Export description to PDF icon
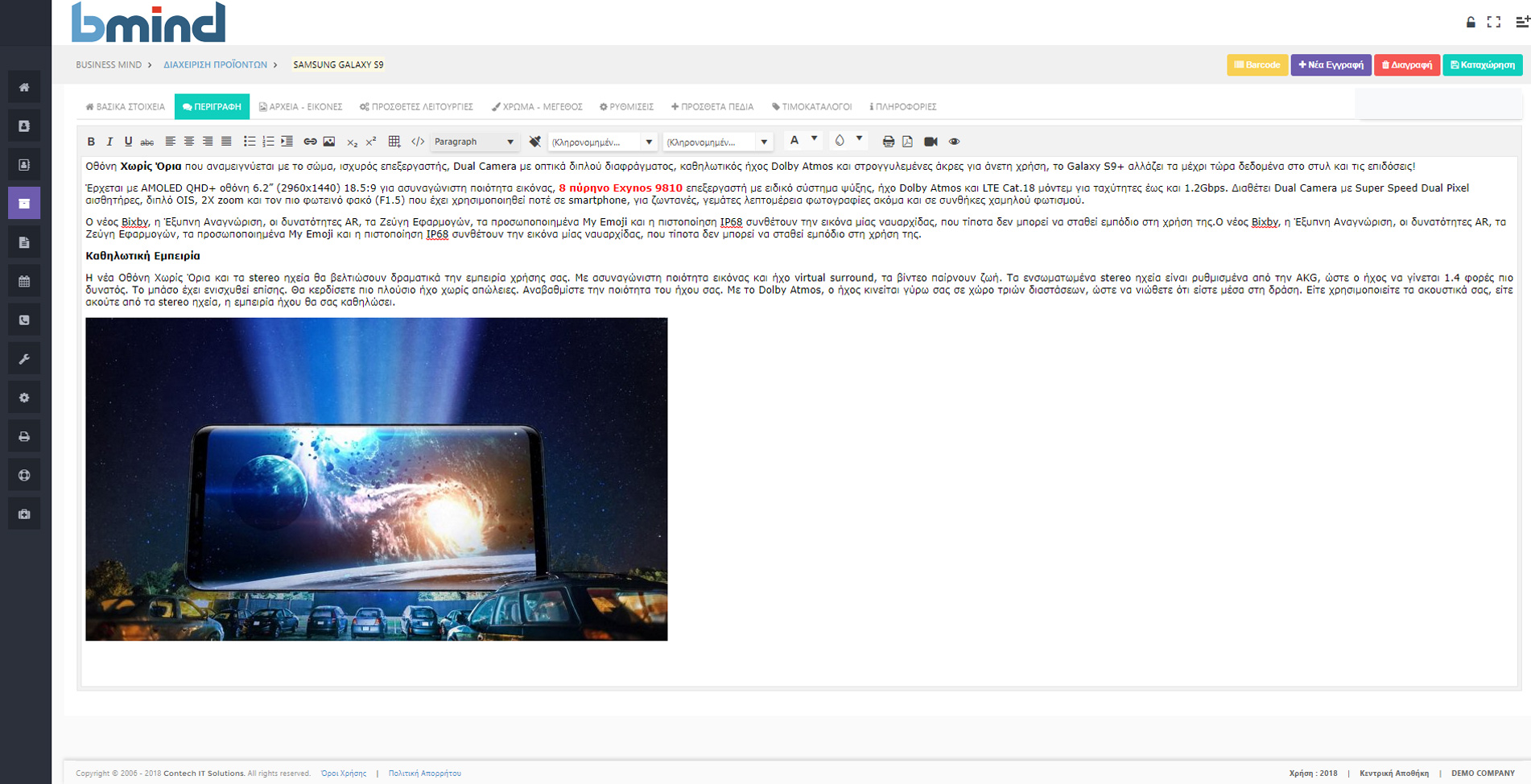Image resolution: width=1531 pixels, height=784 pixels. point(907,142)
